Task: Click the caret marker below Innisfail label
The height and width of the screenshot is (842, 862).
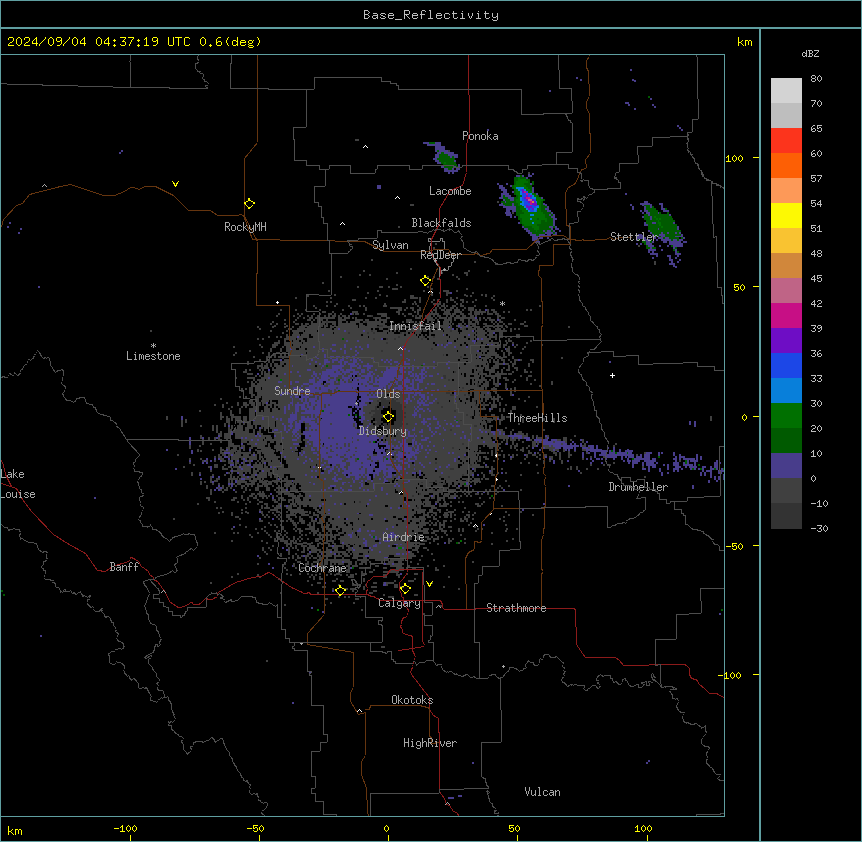Action: 400,349
